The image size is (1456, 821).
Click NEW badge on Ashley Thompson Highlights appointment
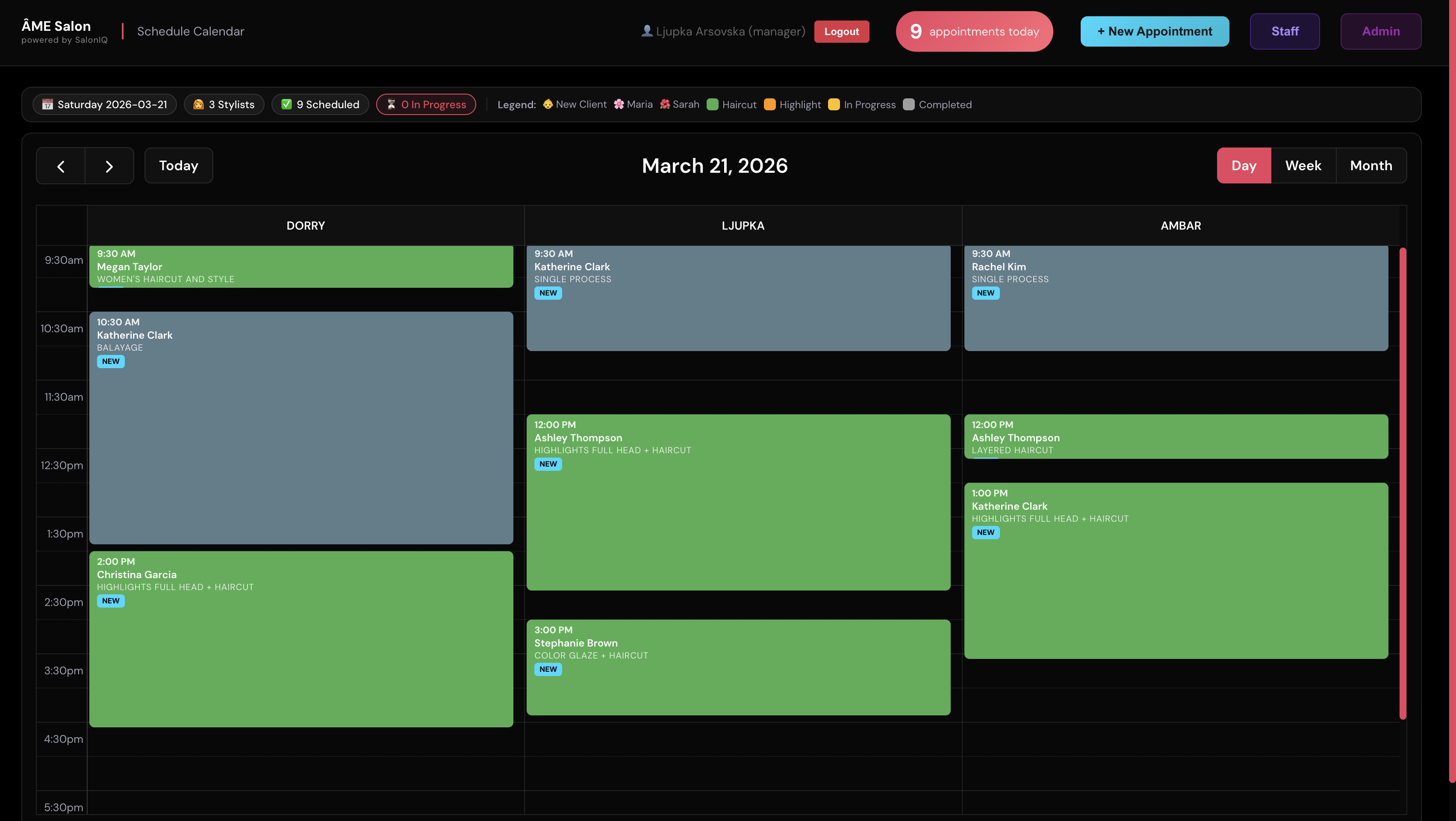pos(548,464)
